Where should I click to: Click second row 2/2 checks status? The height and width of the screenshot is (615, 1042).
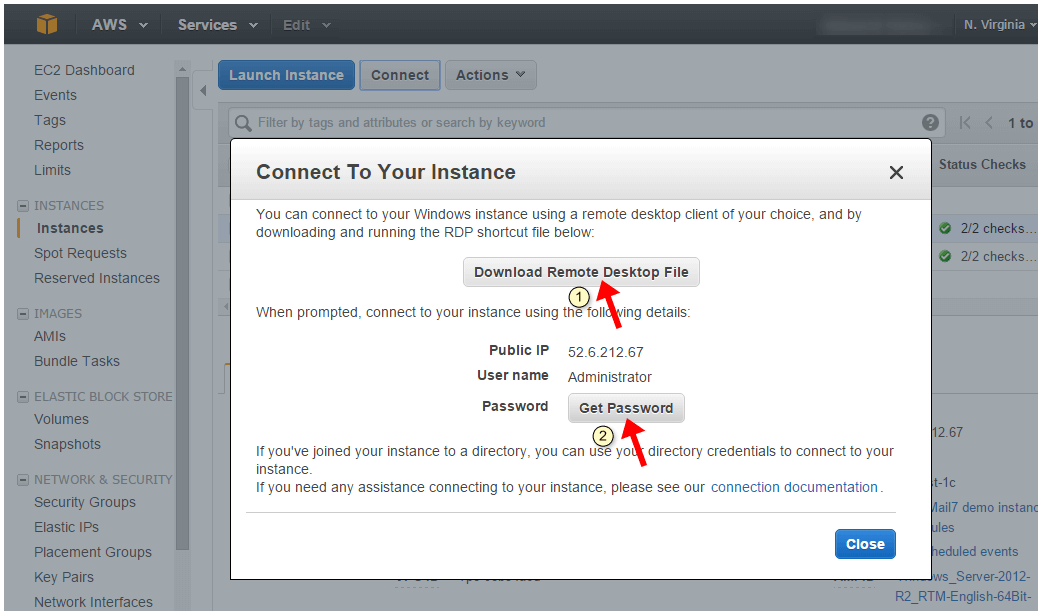tap(987, 257)
